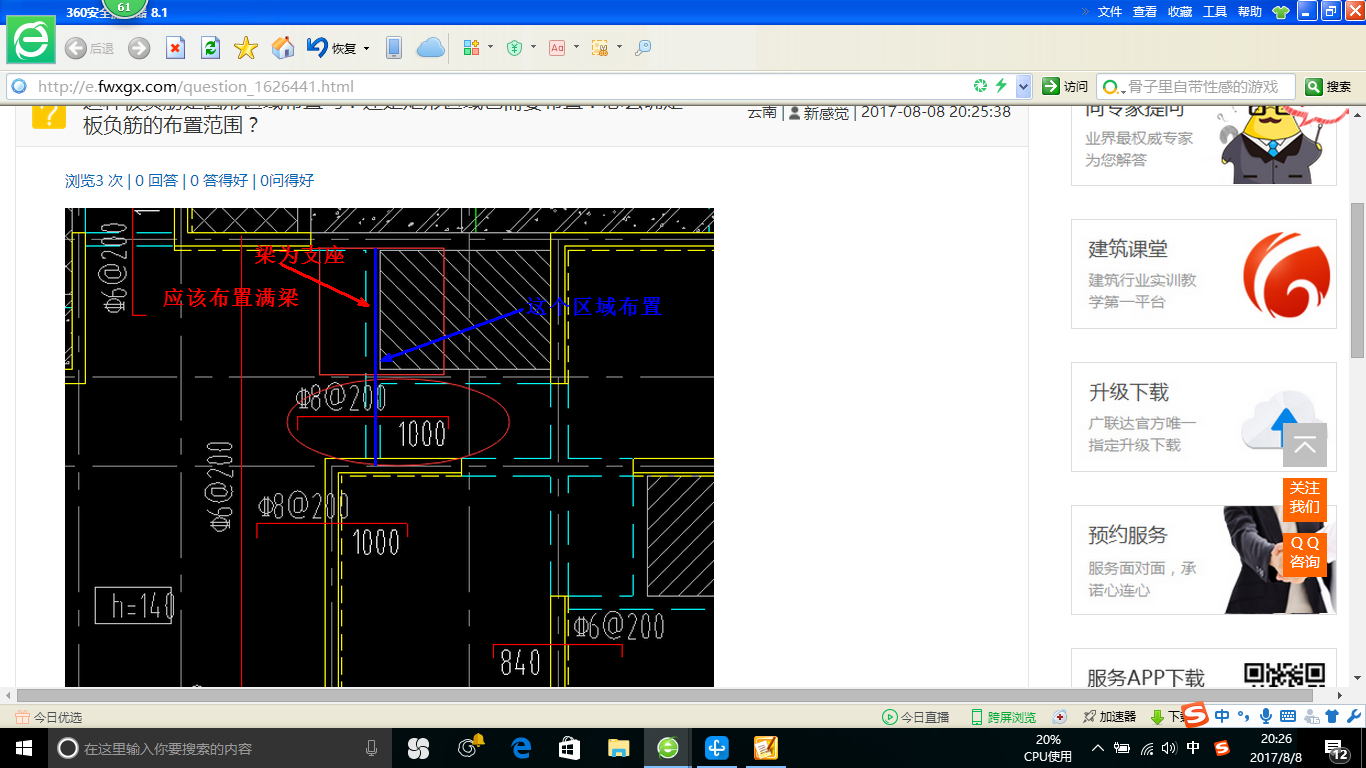Click the 恢复 restore button
This screenshot has height=768, width=1366.
(332, 48)
